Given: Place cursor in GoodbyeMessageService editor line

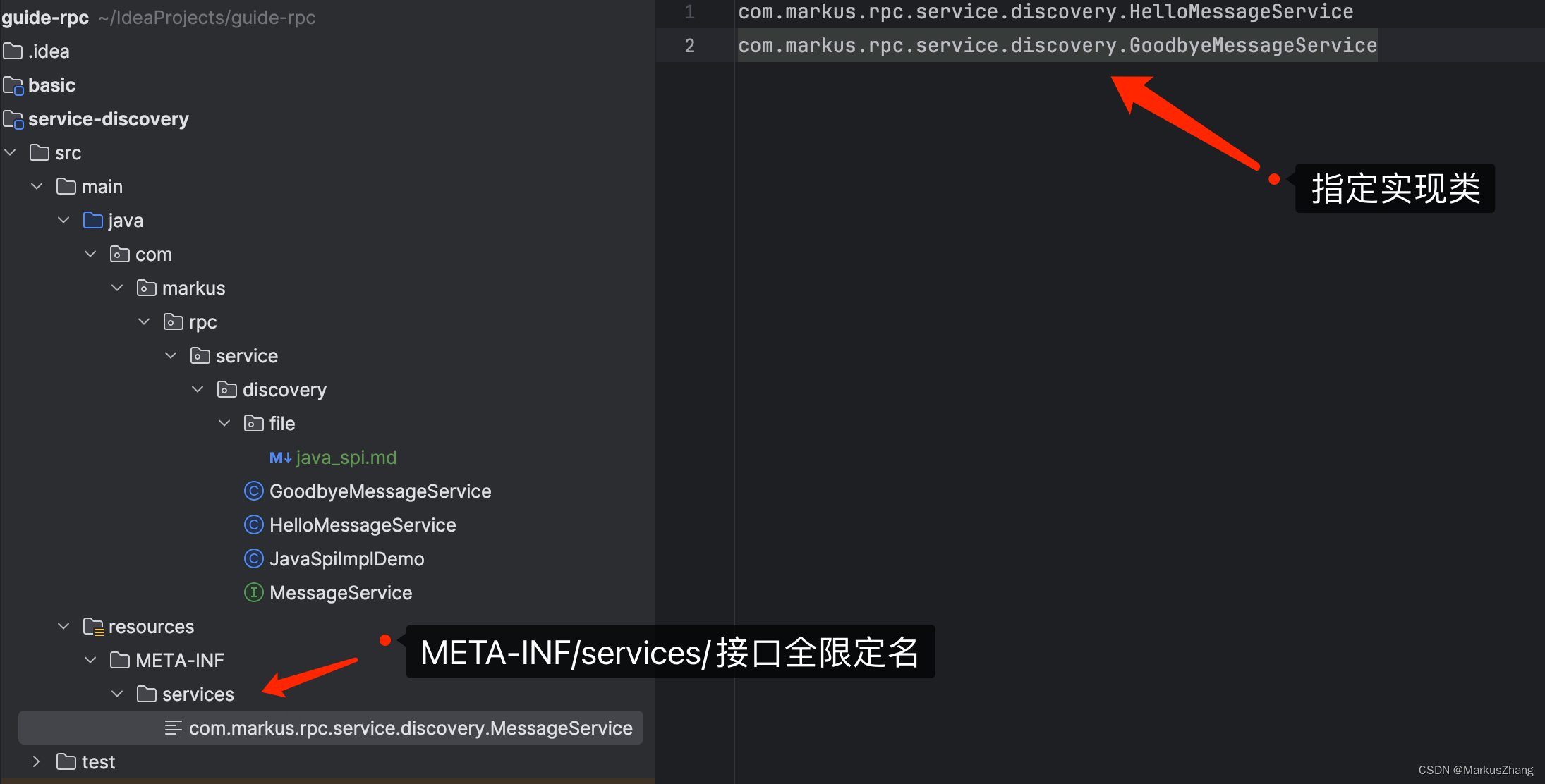Looking at the screenshot, I should pos(1058,46).
